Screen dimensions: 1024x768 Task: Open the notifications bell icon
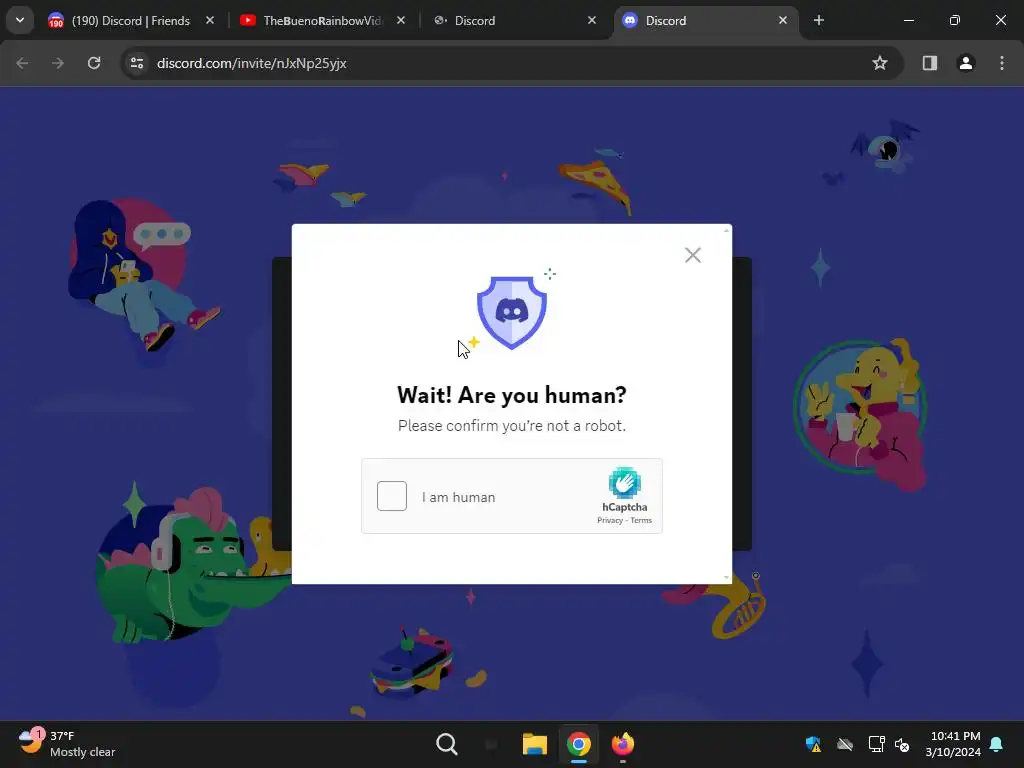(x=997, y=744)
